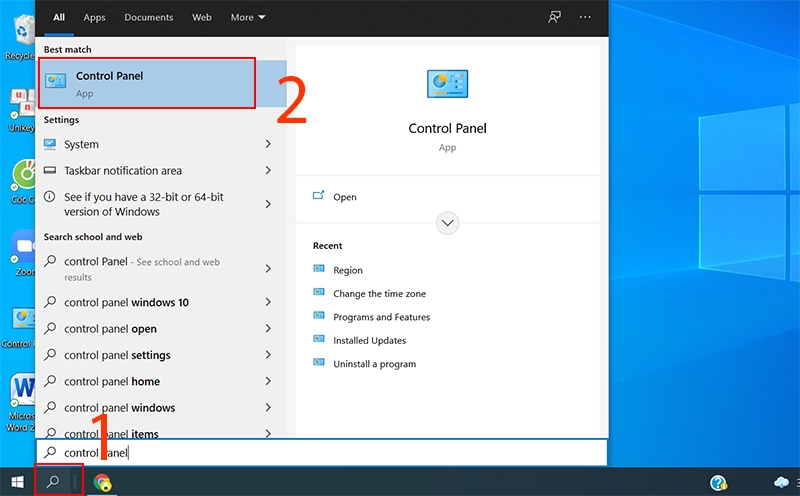Expand the control panel windows suggestion arrow
Viewport: 800px width, 496px height.
(268, 407)
